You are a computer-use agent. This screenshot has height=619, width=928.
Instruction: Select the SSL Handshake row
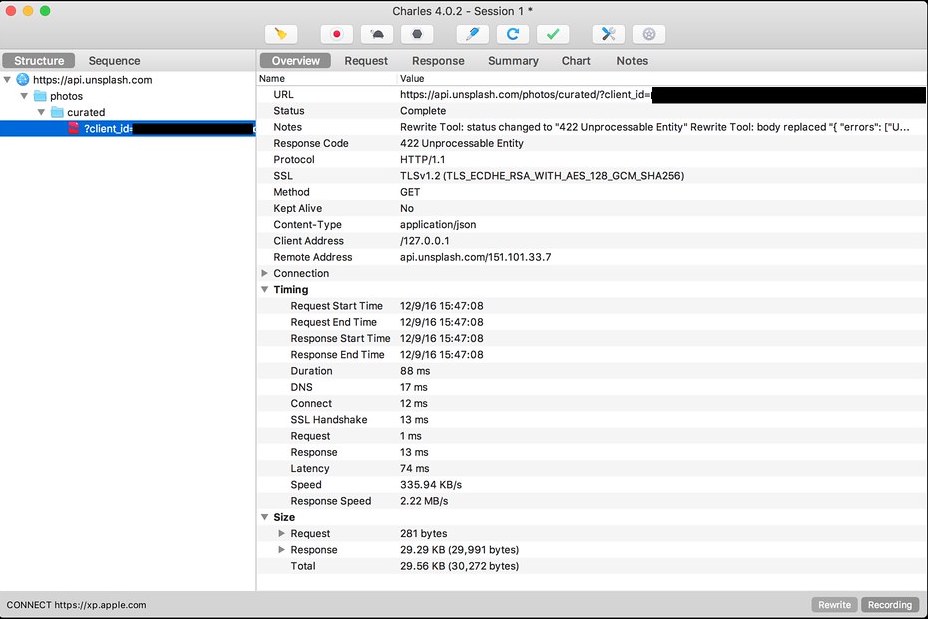pos(592,420)
